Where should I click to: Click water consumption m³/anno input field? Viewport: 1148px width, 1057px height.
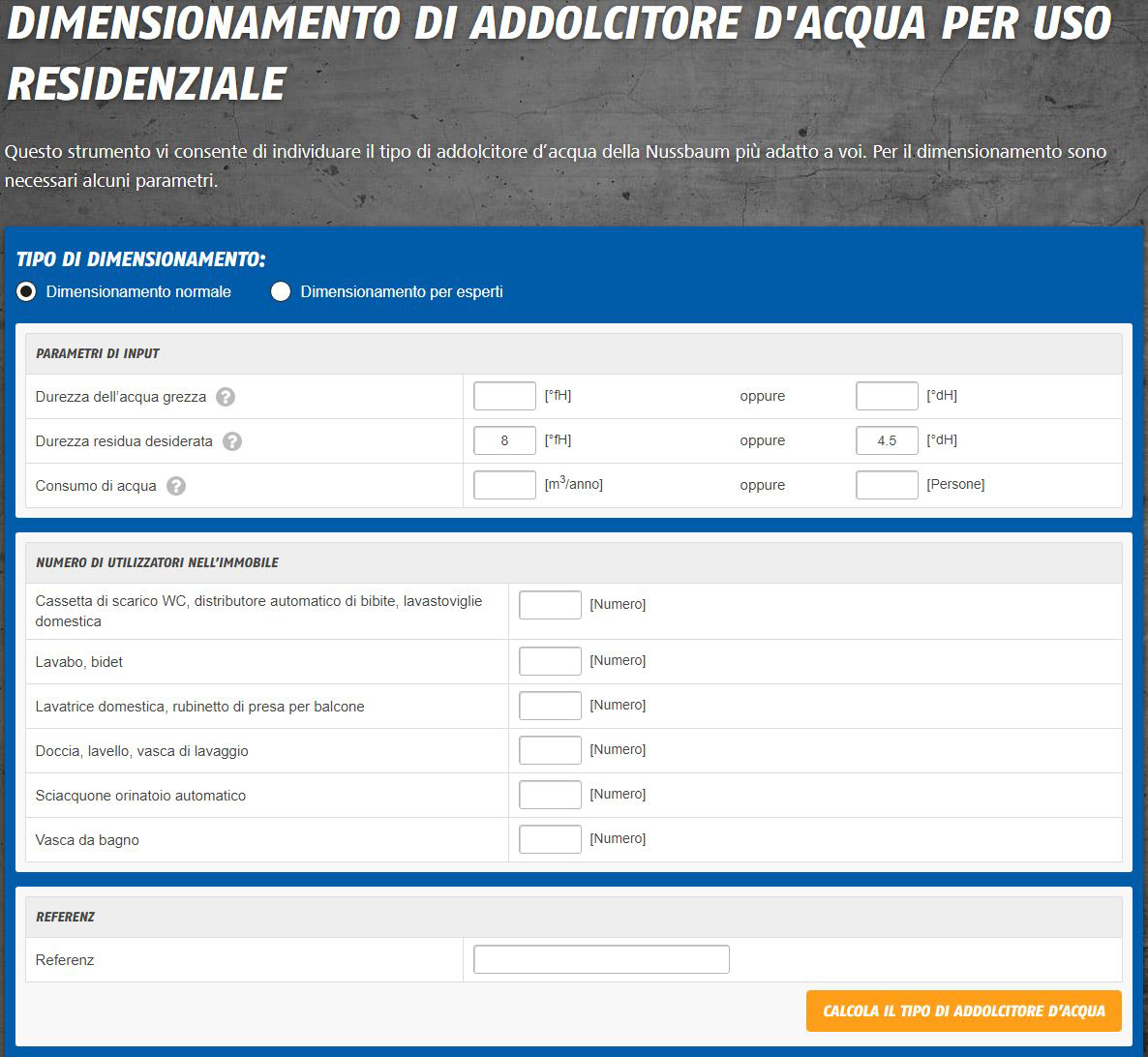pyautogui.click(x=504, y=485)
